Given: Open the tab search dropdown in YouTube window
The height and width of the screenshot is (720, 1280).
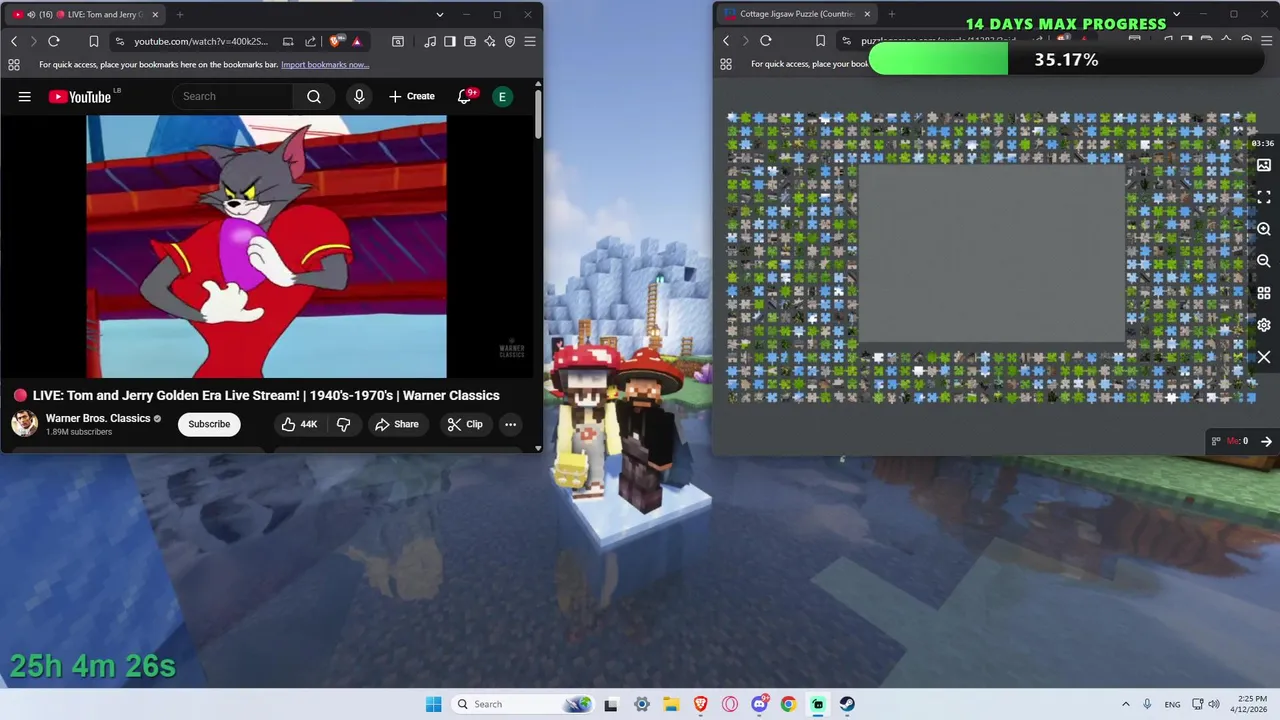Looking at the screenshot, I should point(439,15).
